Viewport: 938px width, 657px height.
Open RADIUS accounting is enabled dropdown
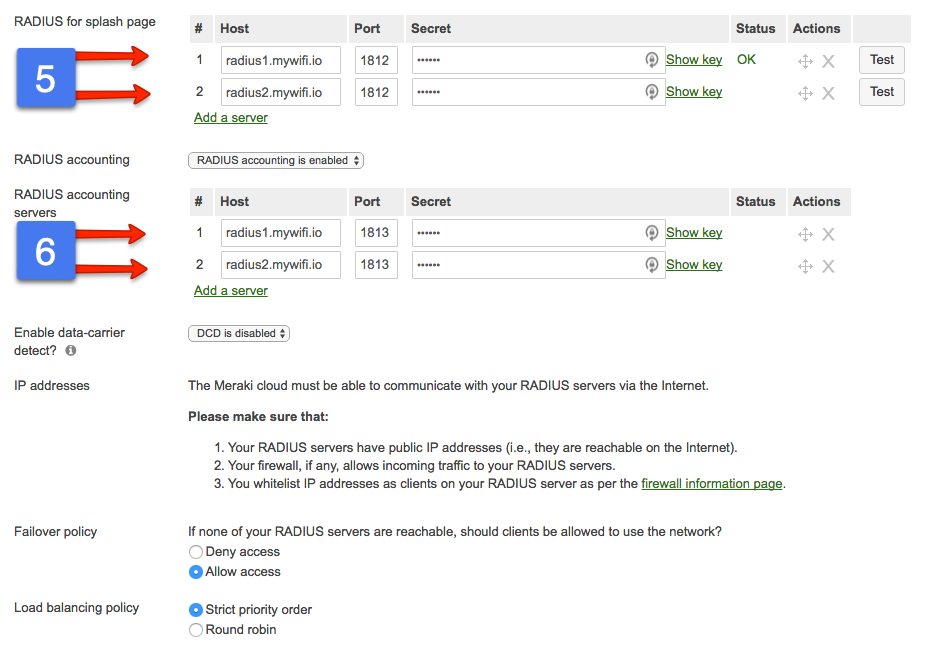tap(276, 160)
